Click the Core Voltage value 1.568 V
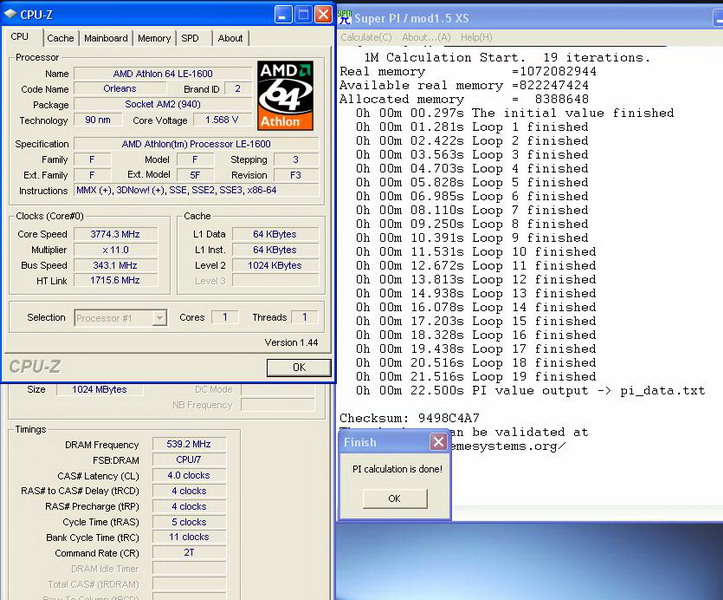The height and width of the screenshot is (600, 723). point(222,120)
